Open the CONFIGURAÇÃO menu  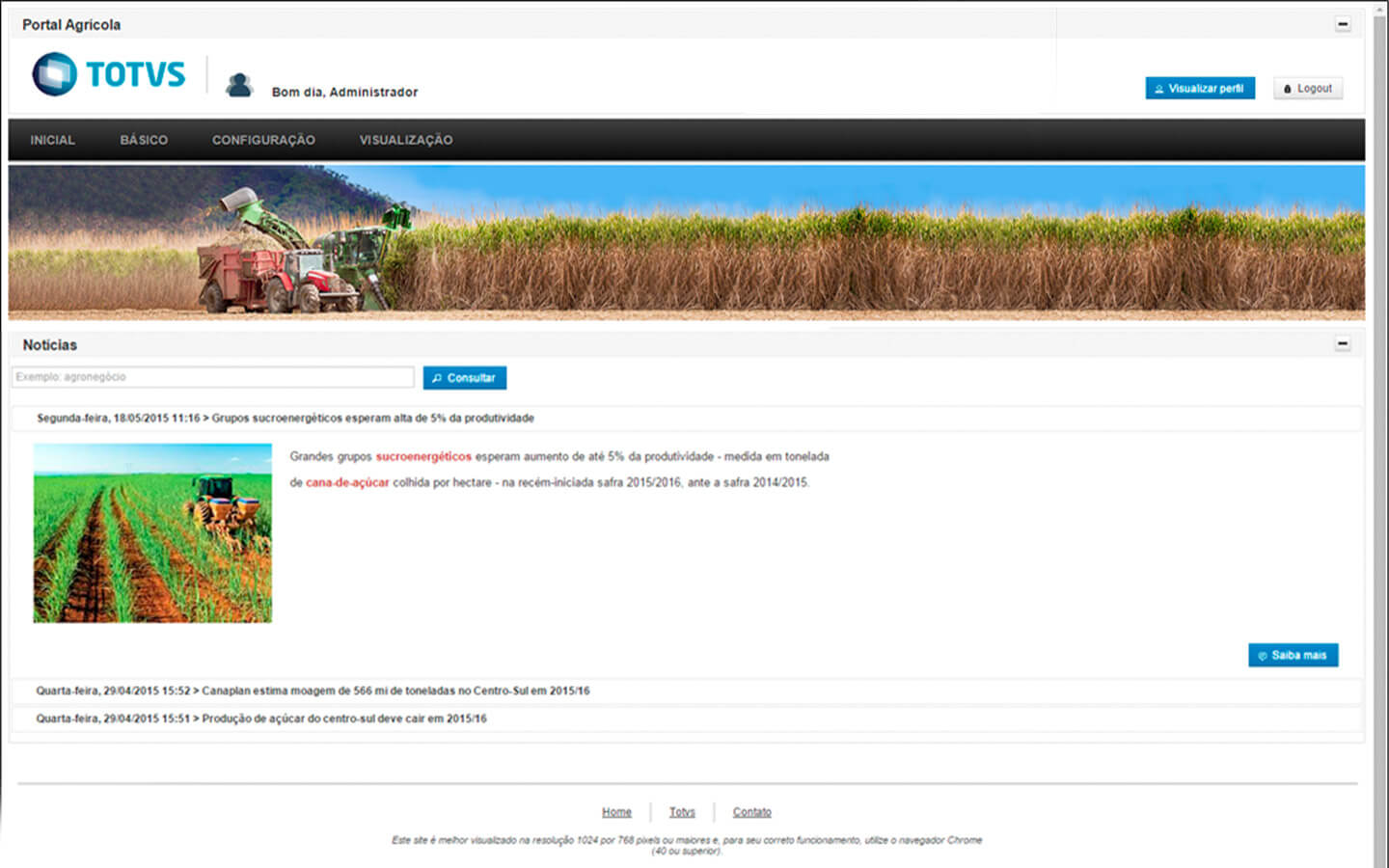tap(263, 140)
